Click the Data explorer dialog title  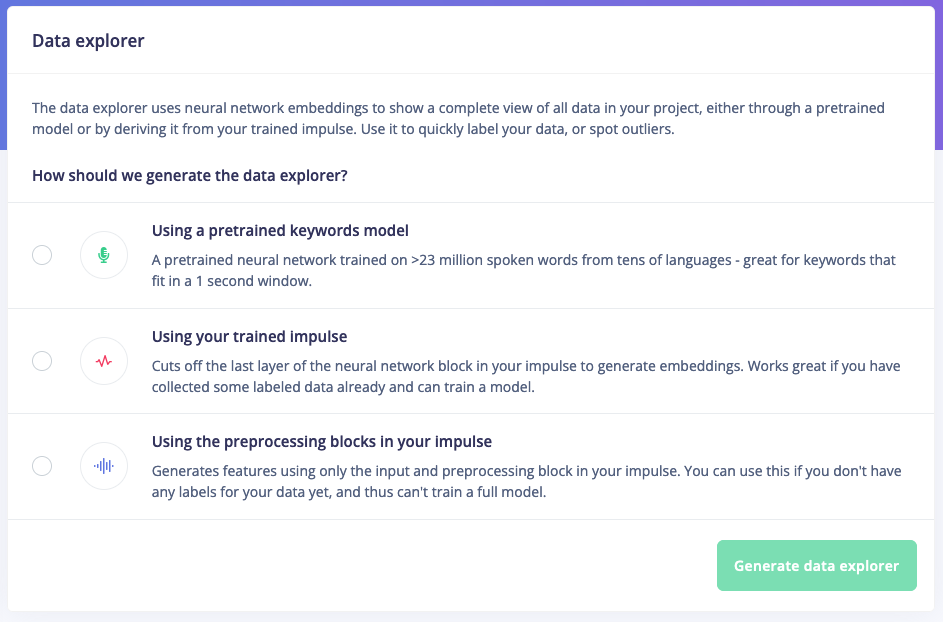(x=88, y=41)
